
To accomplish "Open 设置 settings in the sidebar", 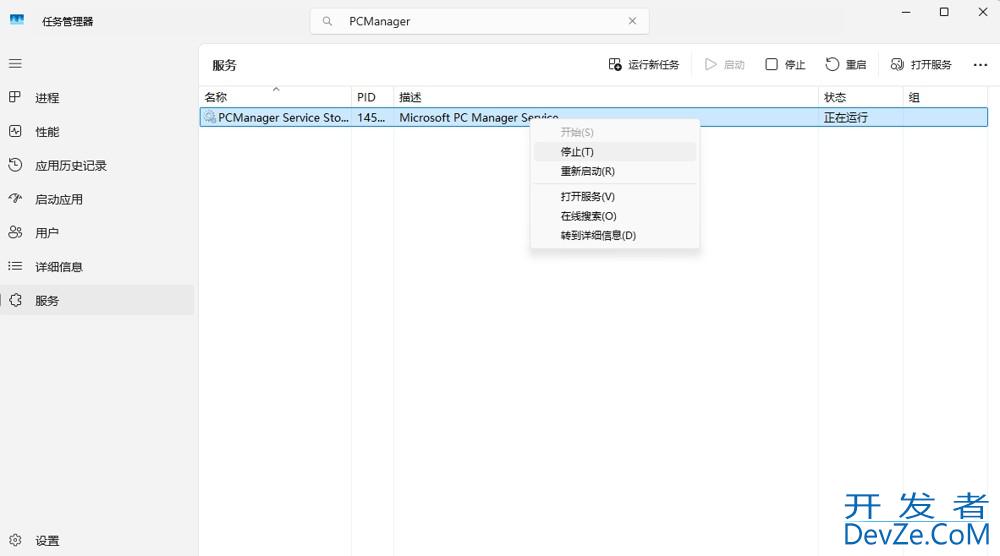I will point(97,541).
